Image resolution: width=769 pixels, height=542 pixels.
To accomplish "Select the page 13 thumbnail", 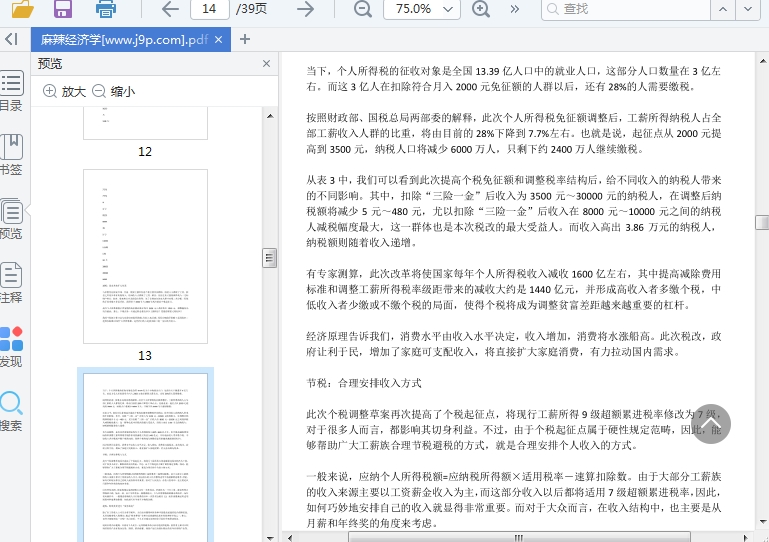I will coord(145,256).
